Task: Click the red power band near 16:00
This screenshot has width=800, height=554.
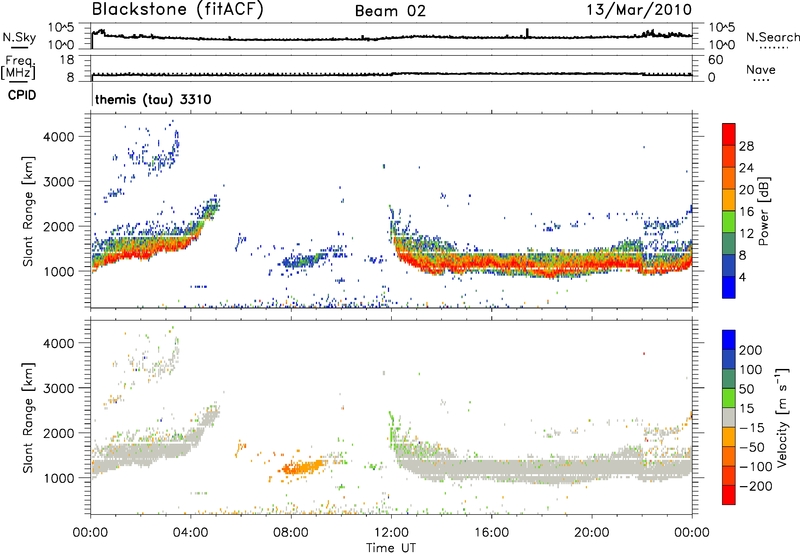Action: (491, 263)
